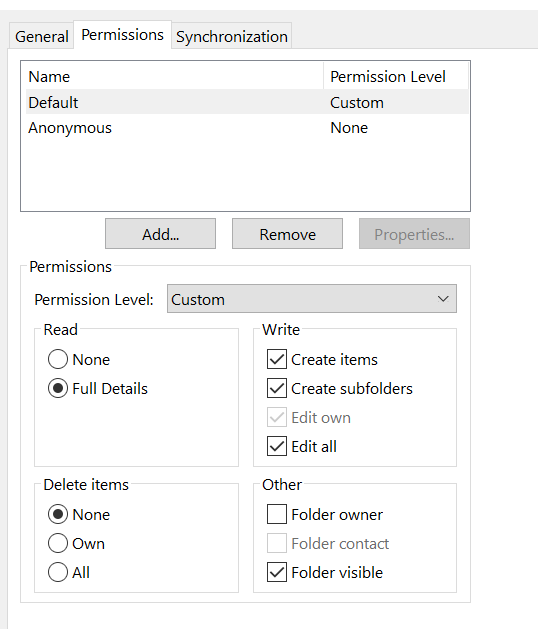538x629 pixels.
Task: Open the Synchronization tab
Action: tap(232, 37)
